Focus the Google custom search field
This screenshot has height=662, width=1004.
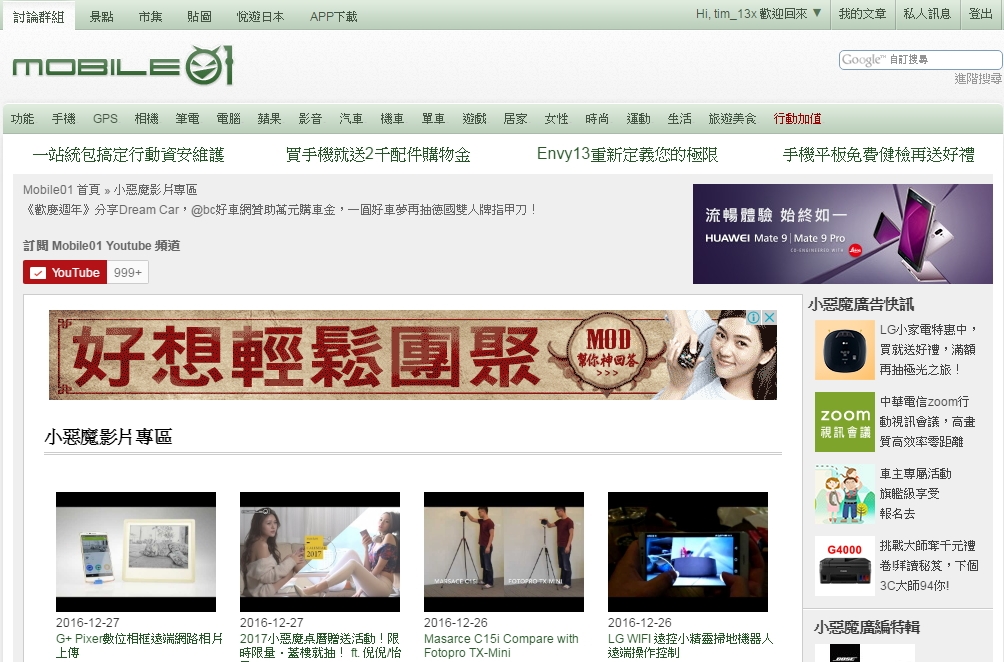(x=920, y=60)
